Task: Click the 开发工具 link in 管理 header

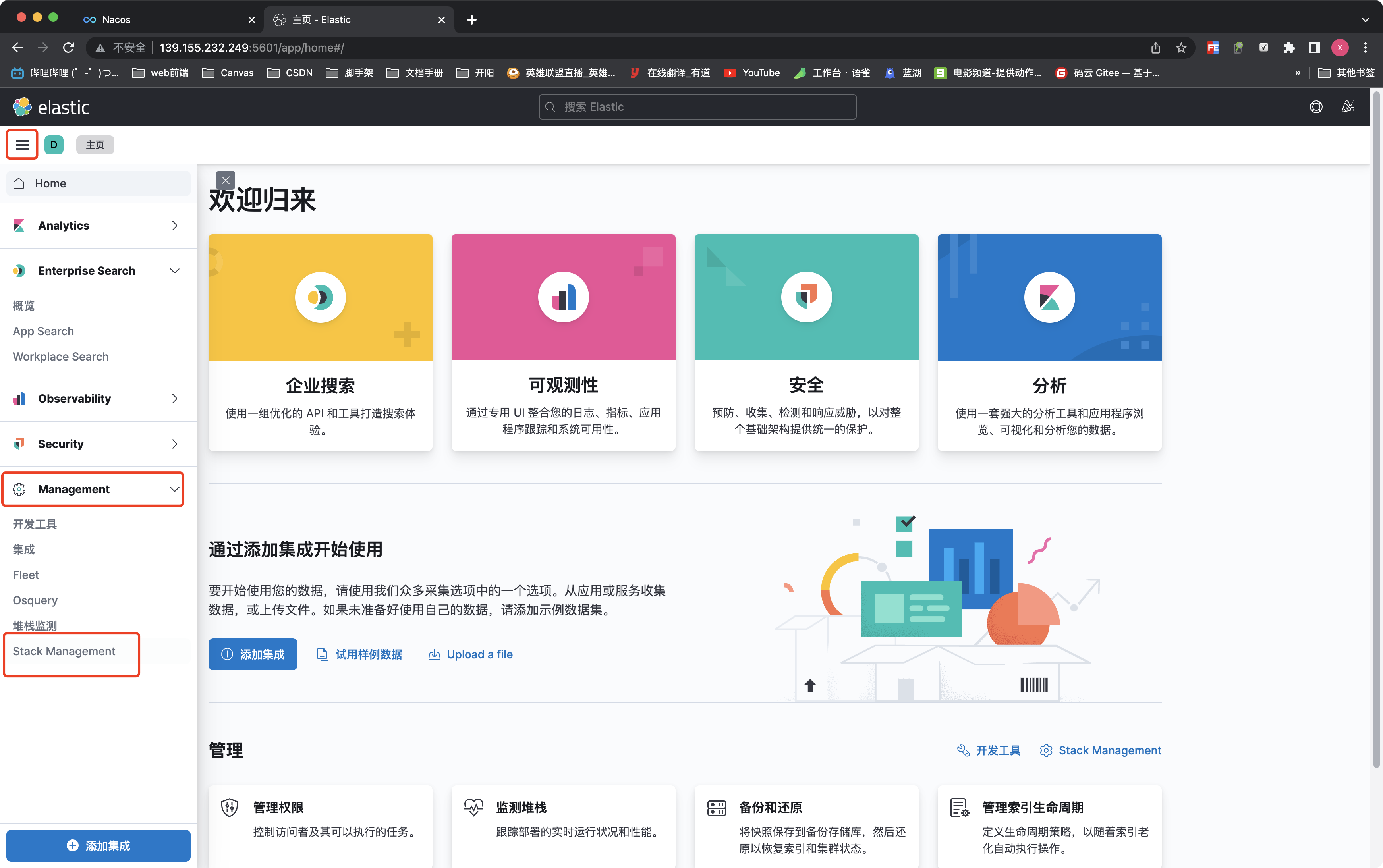Action: 989,750
